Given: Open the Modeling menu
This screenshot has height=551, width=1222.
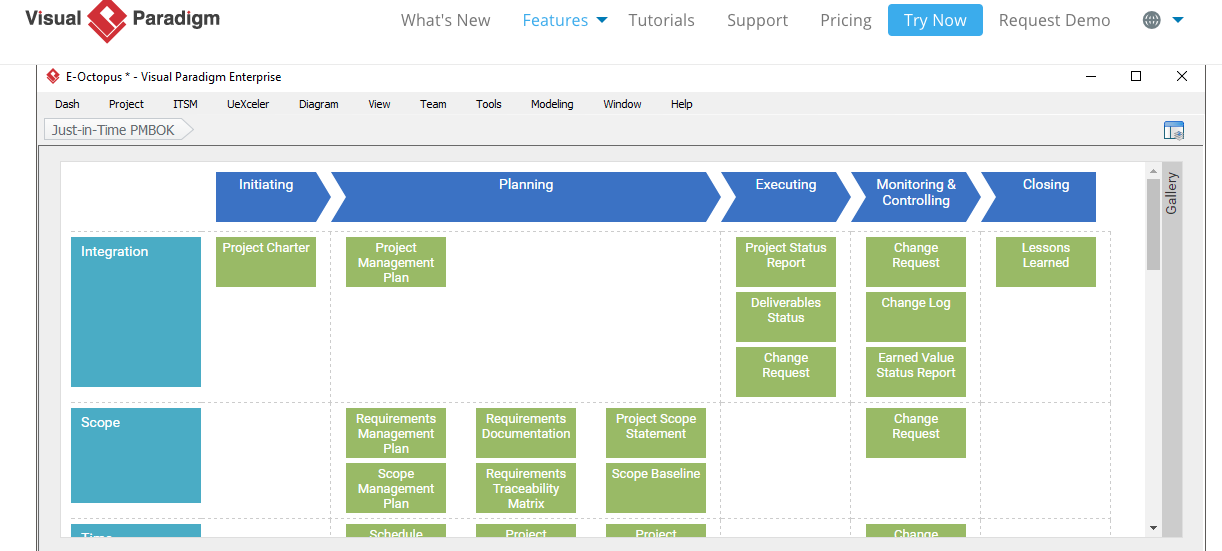Looking at the screenshot, I should [x=552, y=104].
